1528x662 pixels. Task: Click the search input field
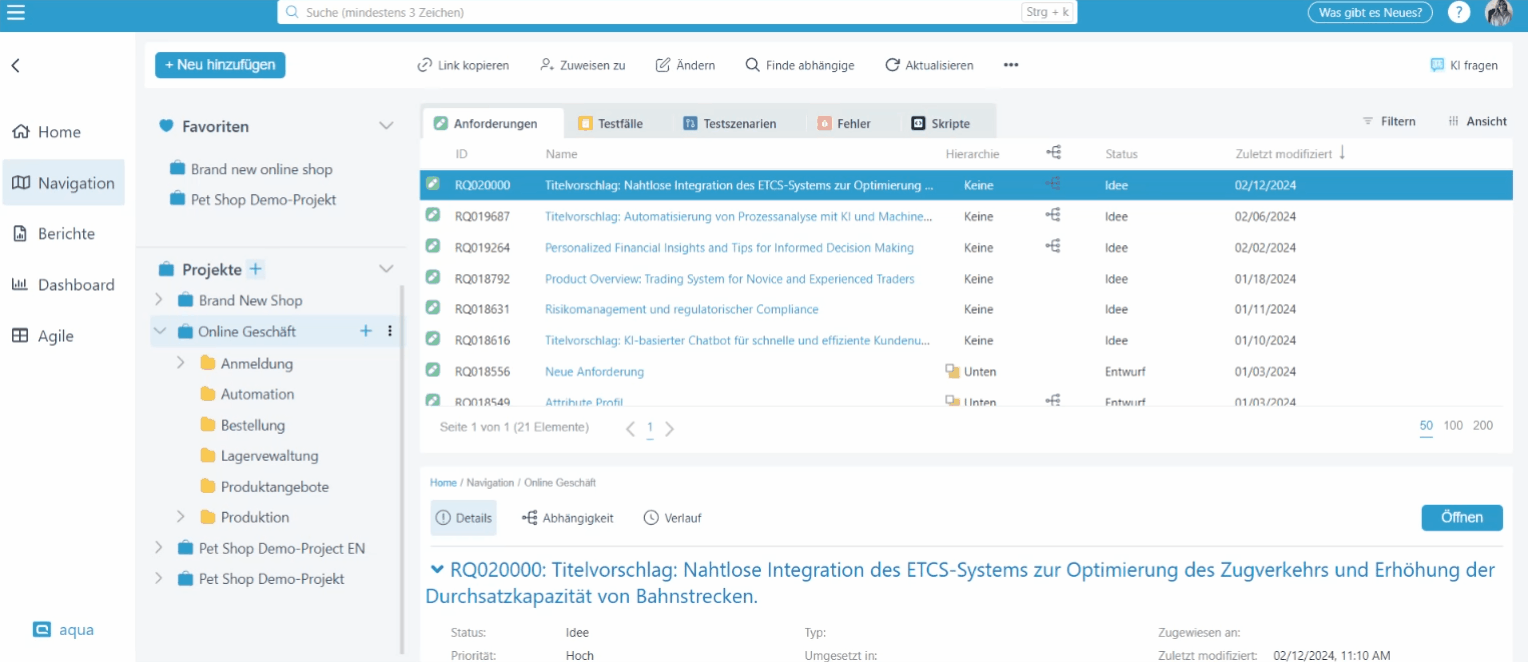point(650,12)
